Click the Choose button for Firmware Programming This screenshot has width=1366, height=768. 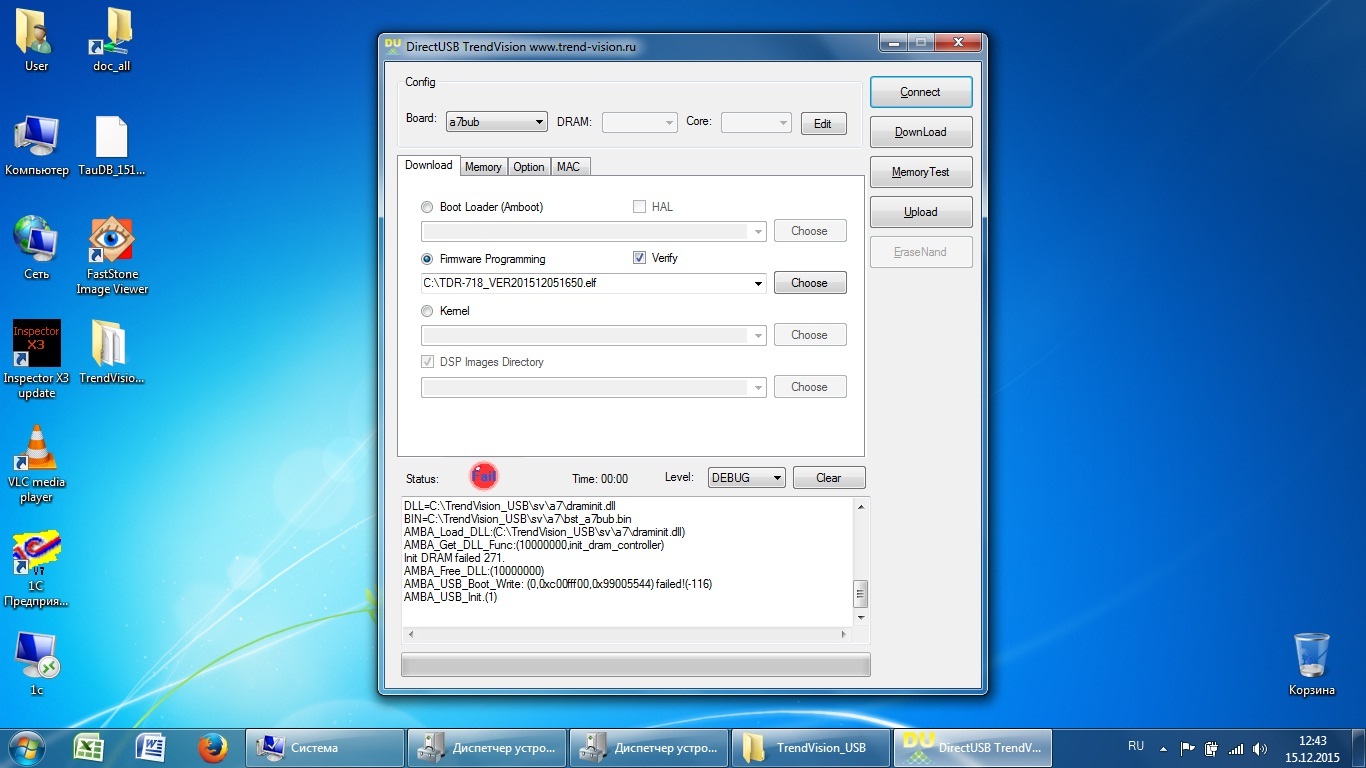tap(809, 283)
